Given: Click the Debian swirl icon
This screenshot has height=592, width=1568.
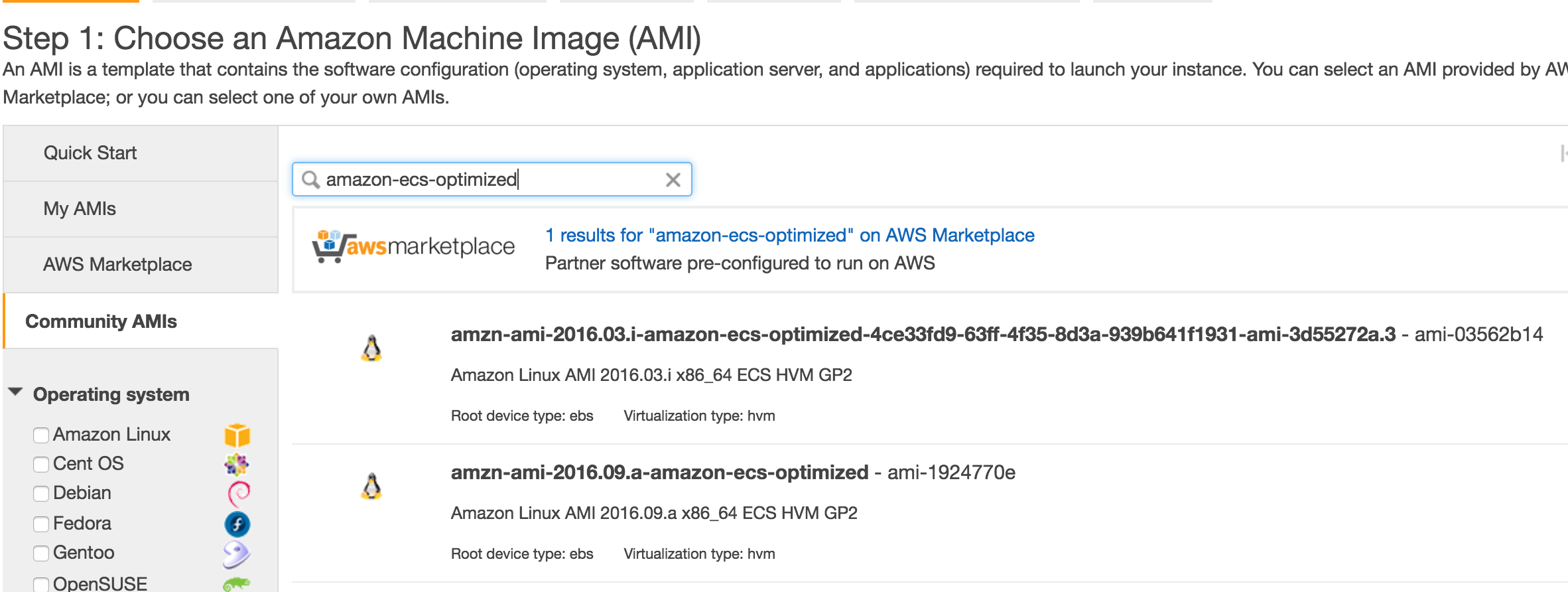Looking at the screenshot, I should coord(238,494).
